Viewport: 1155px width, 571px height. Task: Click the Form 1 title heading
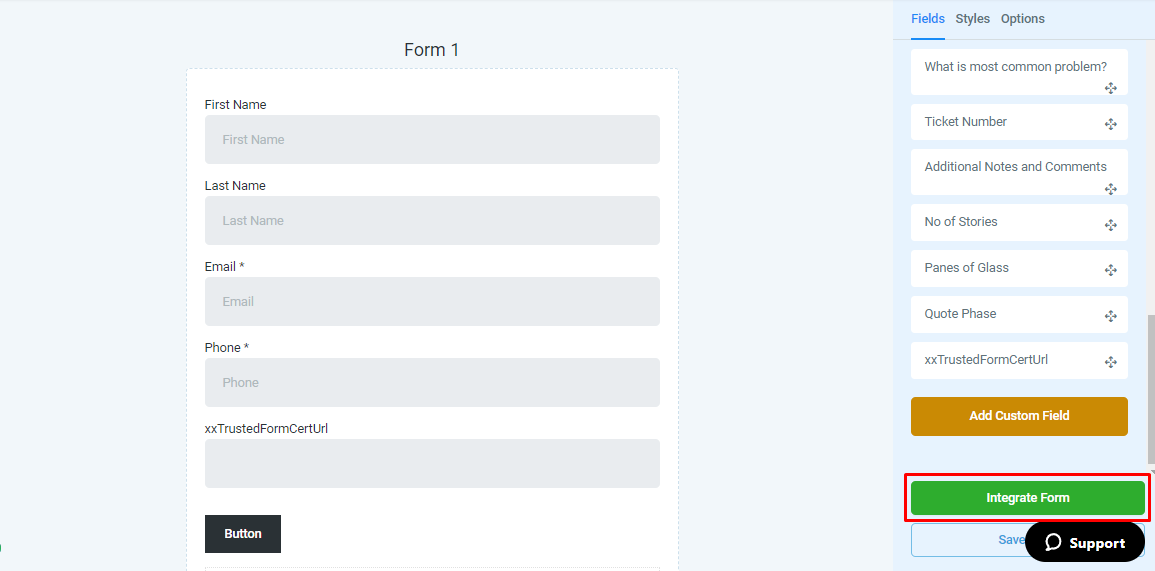click(432, 49)
